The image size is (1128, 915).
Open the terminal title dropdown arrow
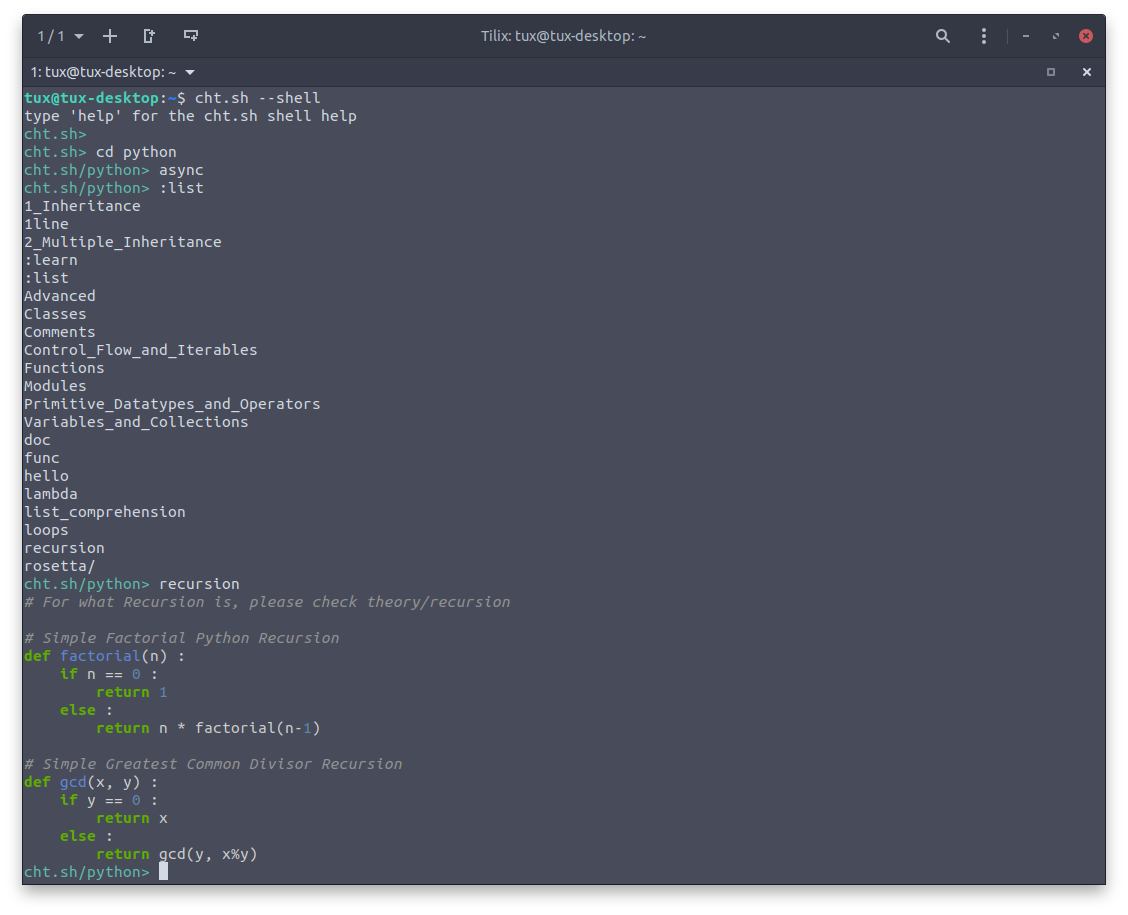(190, 72)
